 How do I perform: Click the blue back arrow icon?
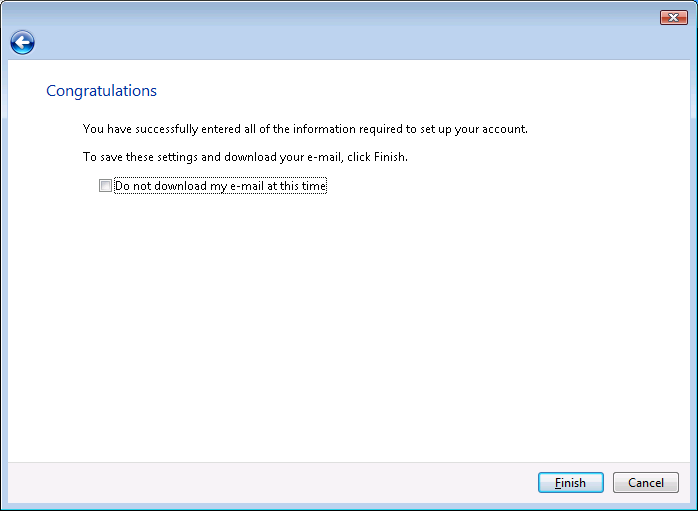pos(22,42)
